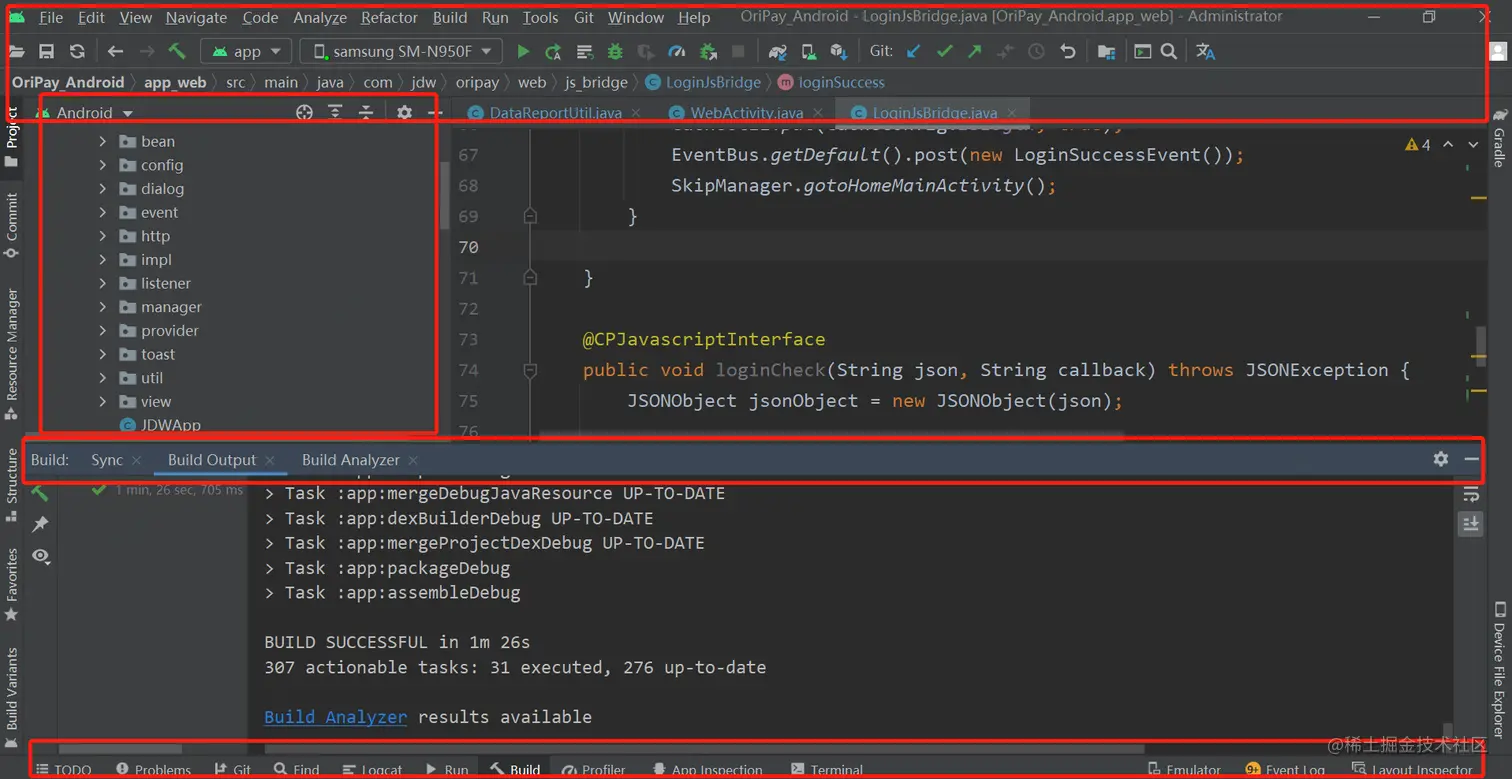Click the Translate icon in toolbar
This screenshot has width=1512, height=779.
(1206, 51)
